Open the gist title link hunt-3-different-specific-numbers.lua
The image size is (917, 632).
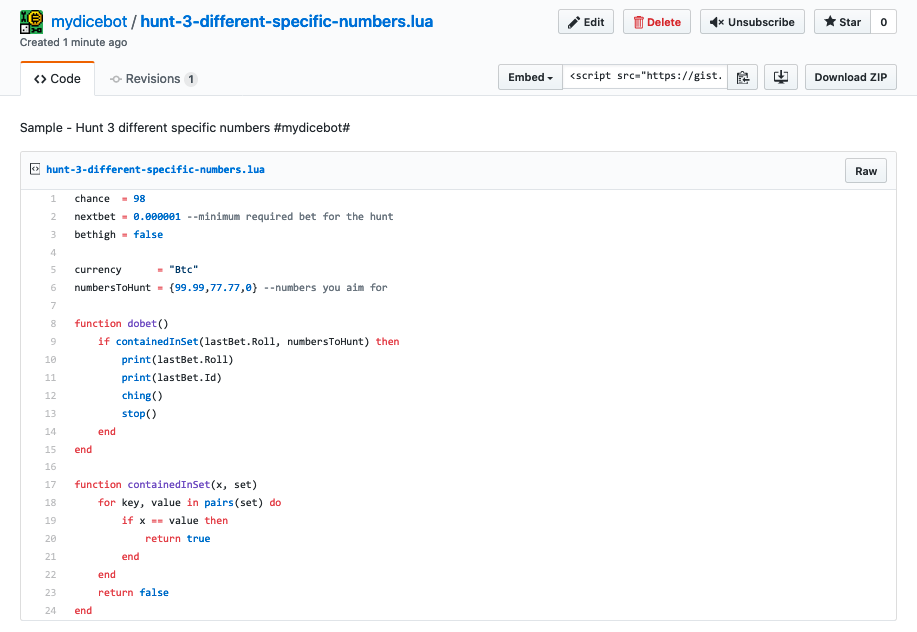pyautogui.click(x=287, y=22)
